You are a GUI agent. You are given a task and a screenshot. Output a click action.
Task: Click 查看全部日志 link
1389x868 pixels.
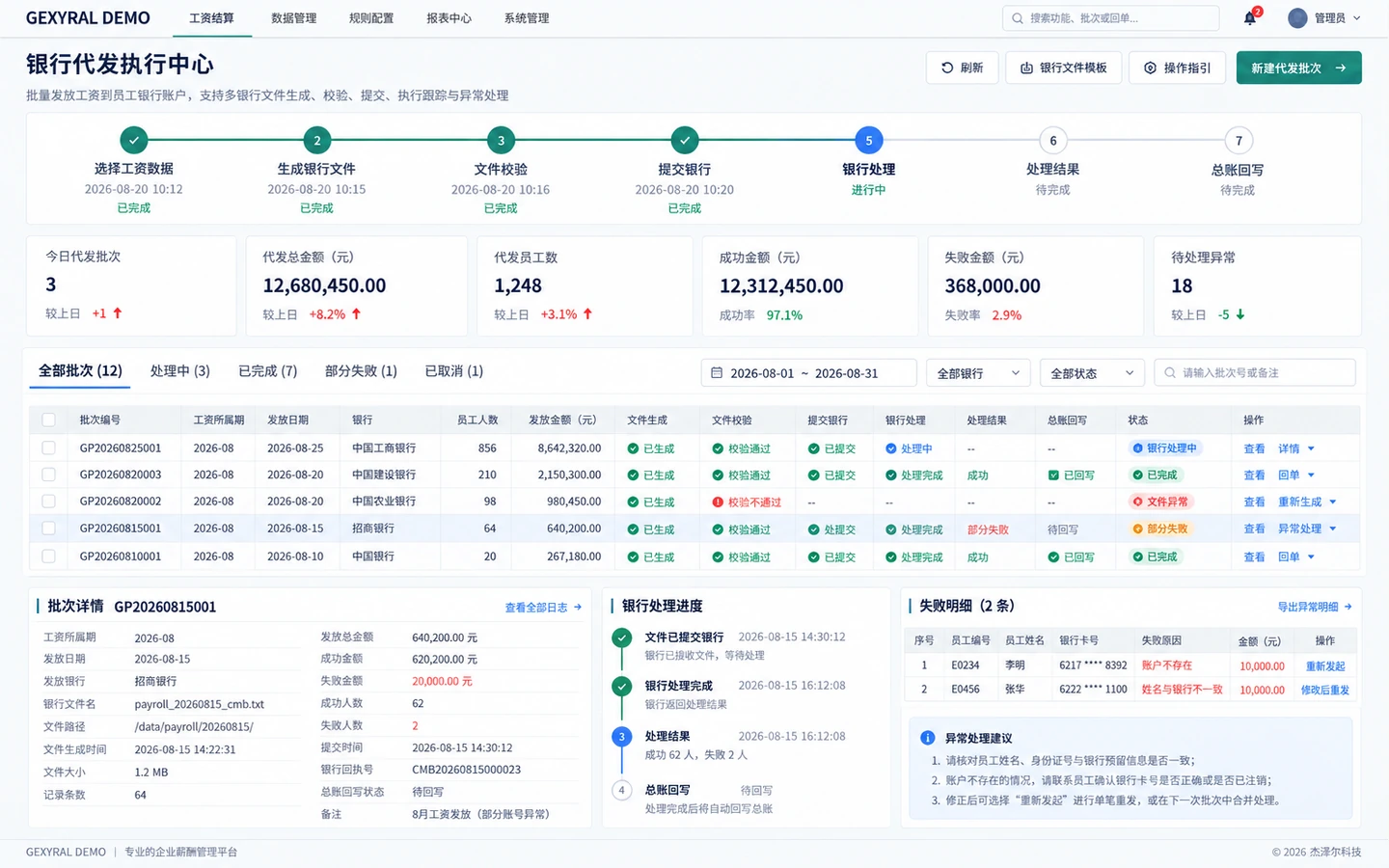click(543, 608)
